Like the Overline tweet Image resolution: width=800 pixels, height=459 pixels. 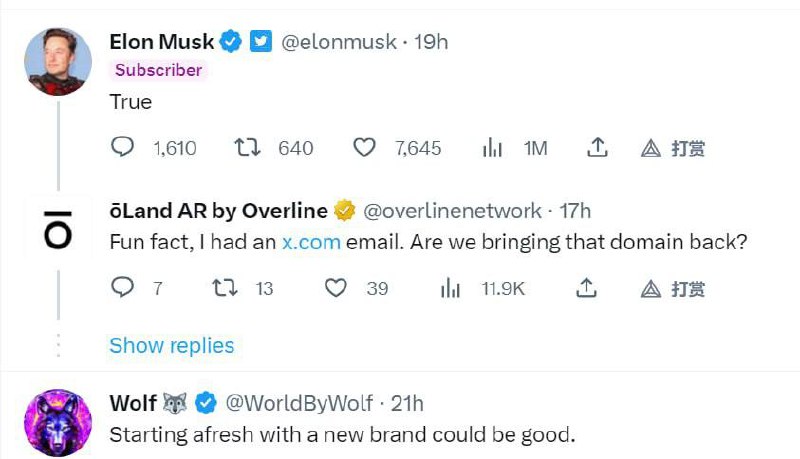coord(337,289)
